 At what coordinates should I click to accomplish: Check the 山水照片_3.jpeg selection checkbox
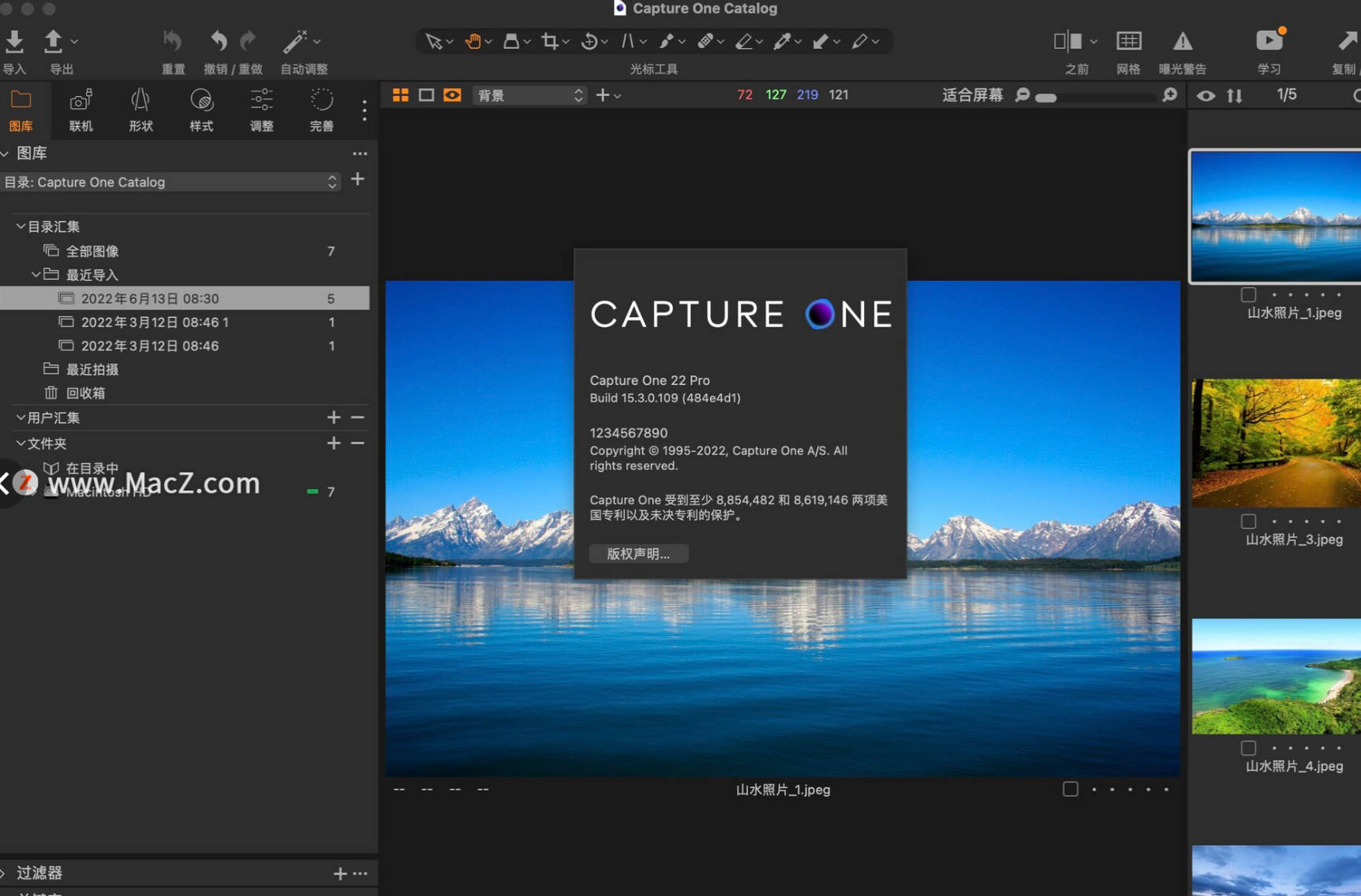(1248, 521)
